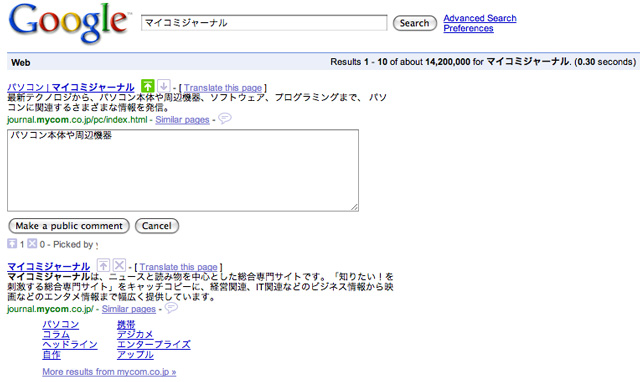This screenshot has width=640, height=382.
Task: Cancel the comment
Action: coord(157,226)
